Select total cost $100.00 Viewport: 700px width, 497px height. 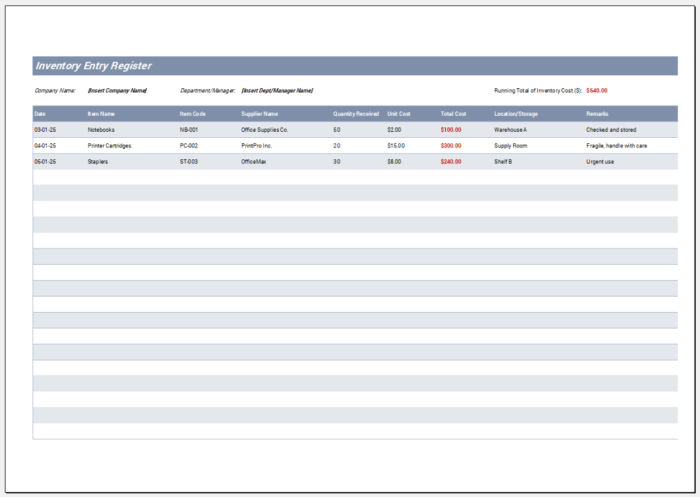point(451,130)
